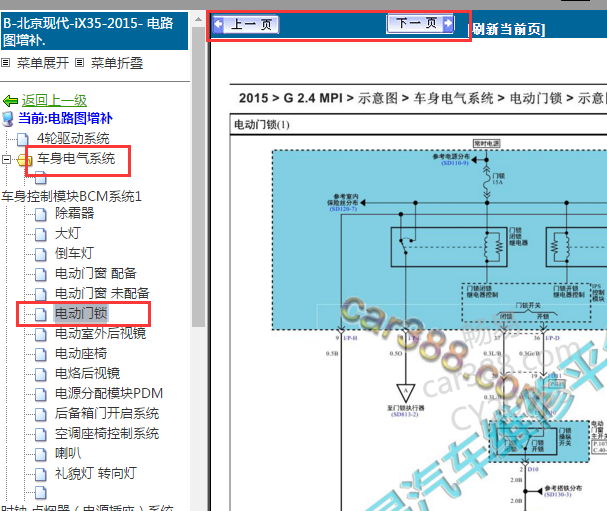
Task: Open the 电烙后视镜 entry
Action: [x=87, y=373]
